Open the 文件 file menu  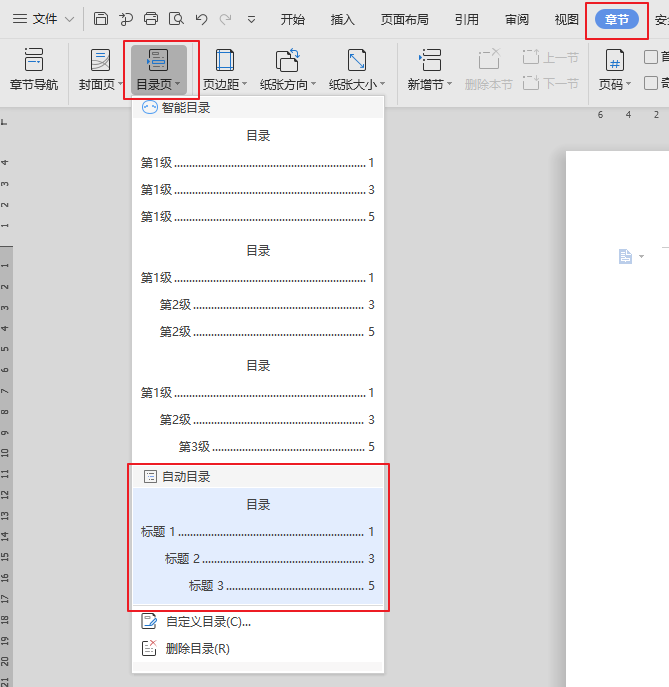coord(43,19)
